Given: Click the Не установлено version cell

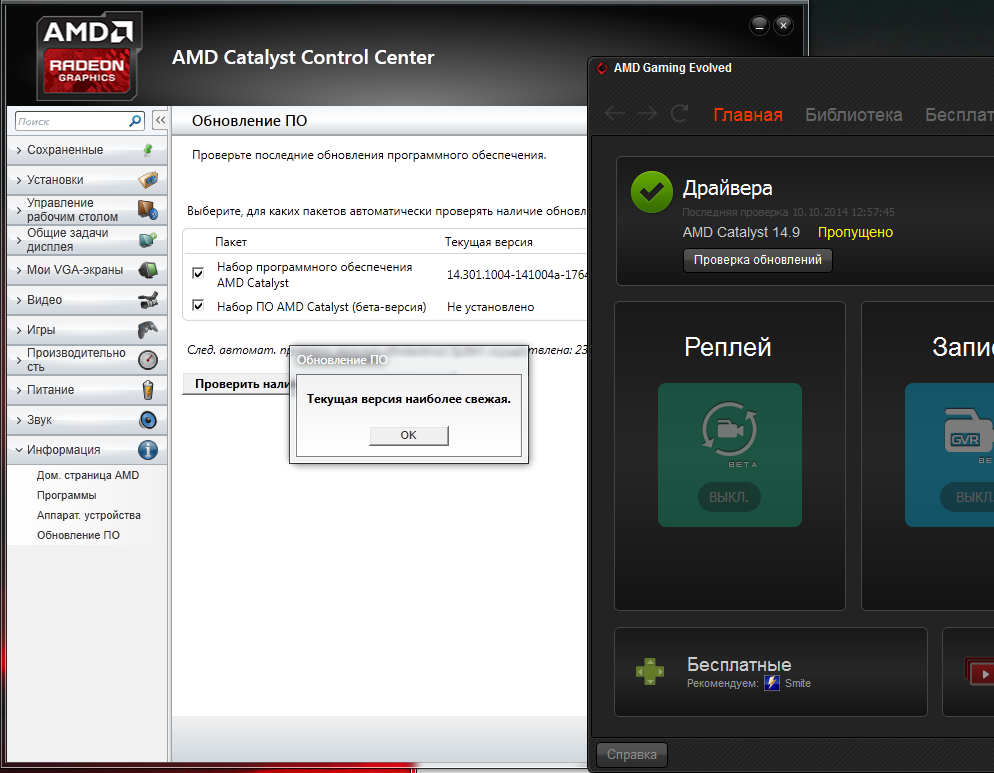Looking at the screenshot, I should pyautogui.click(x=491, y=307).
